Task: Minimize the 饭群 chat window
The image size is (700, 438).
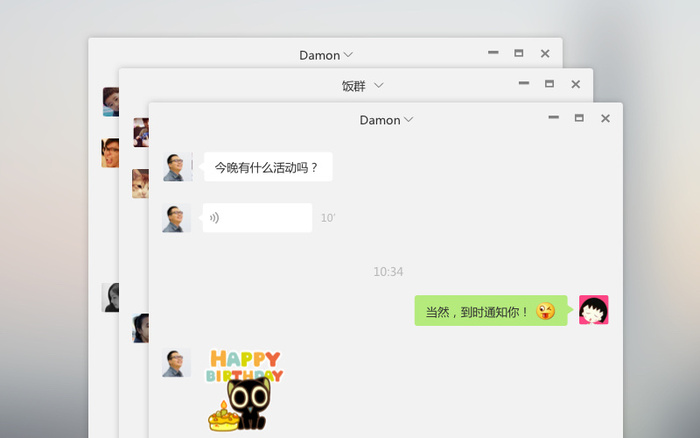Action: (524, 83)
